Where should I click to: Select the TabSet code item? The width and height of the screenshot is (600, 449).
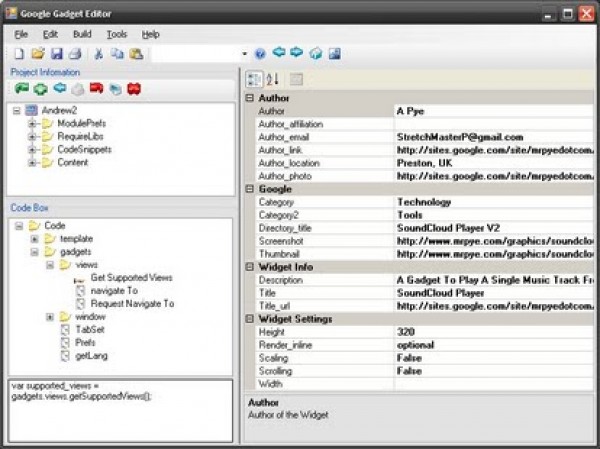[91, 329]
